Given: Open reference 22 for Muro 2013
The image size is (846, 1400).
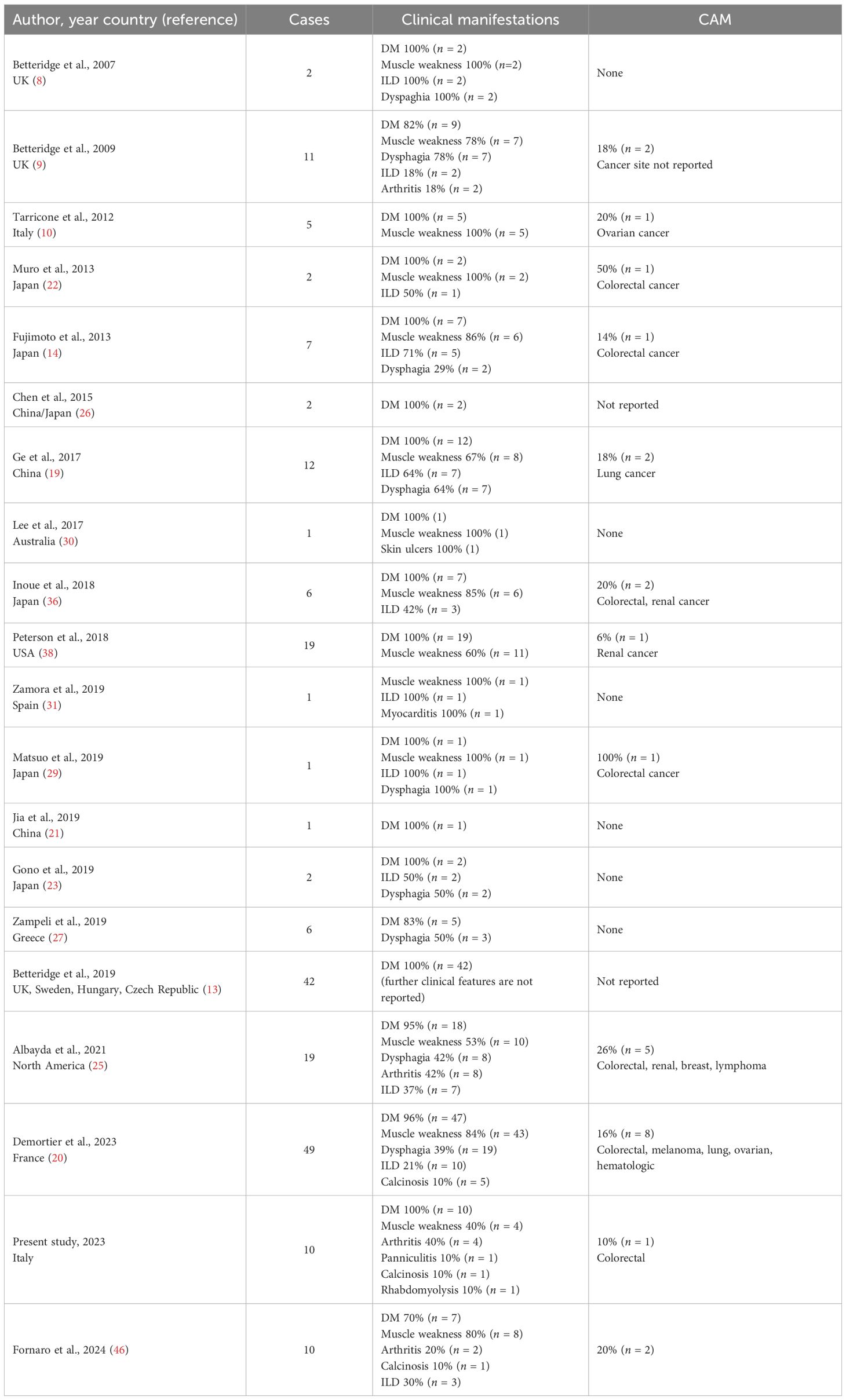Looking at the screenshot, I should tap(53, 286).
